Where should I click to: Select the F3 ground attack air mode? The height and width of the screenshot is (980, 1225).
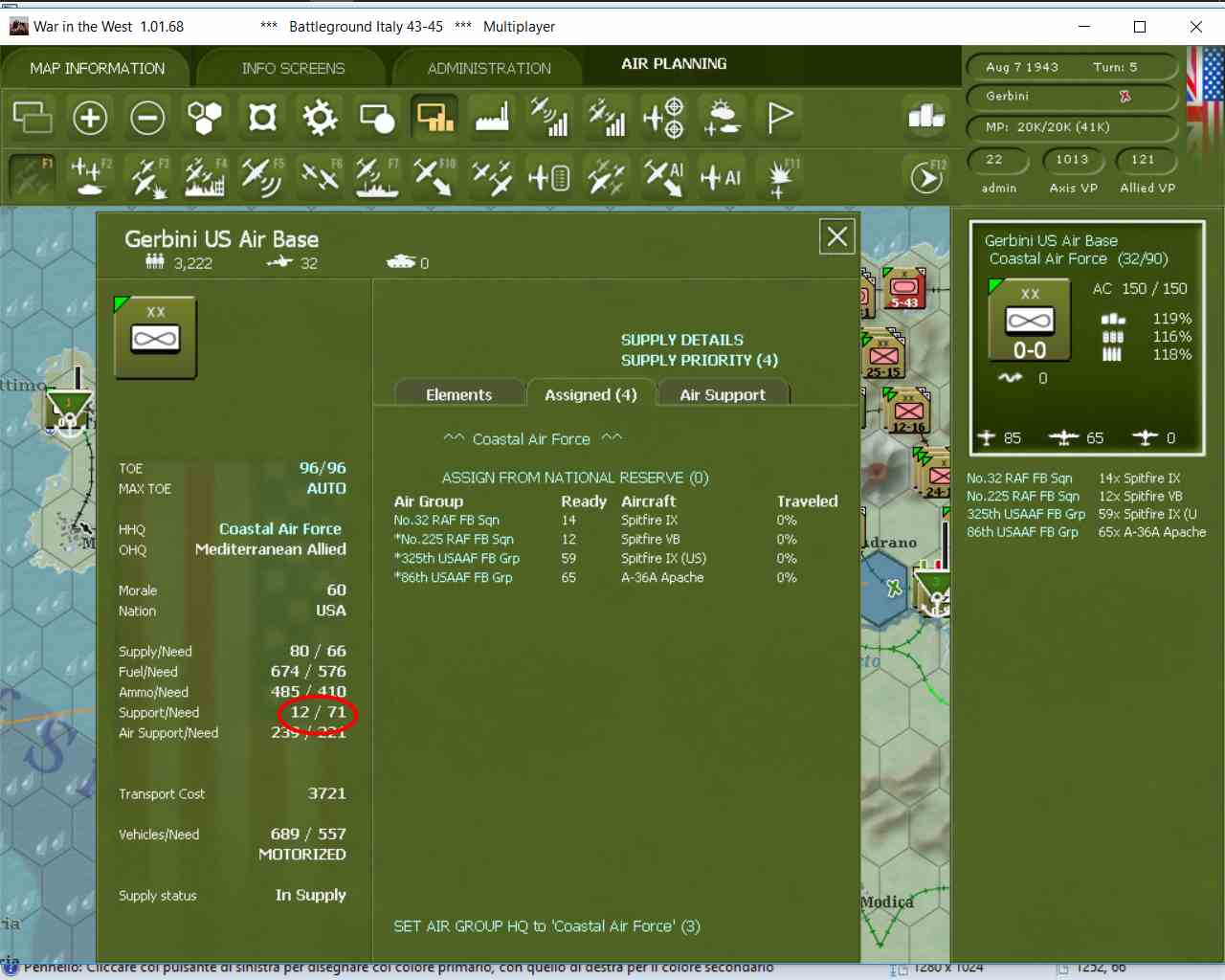tap(147, 177)
